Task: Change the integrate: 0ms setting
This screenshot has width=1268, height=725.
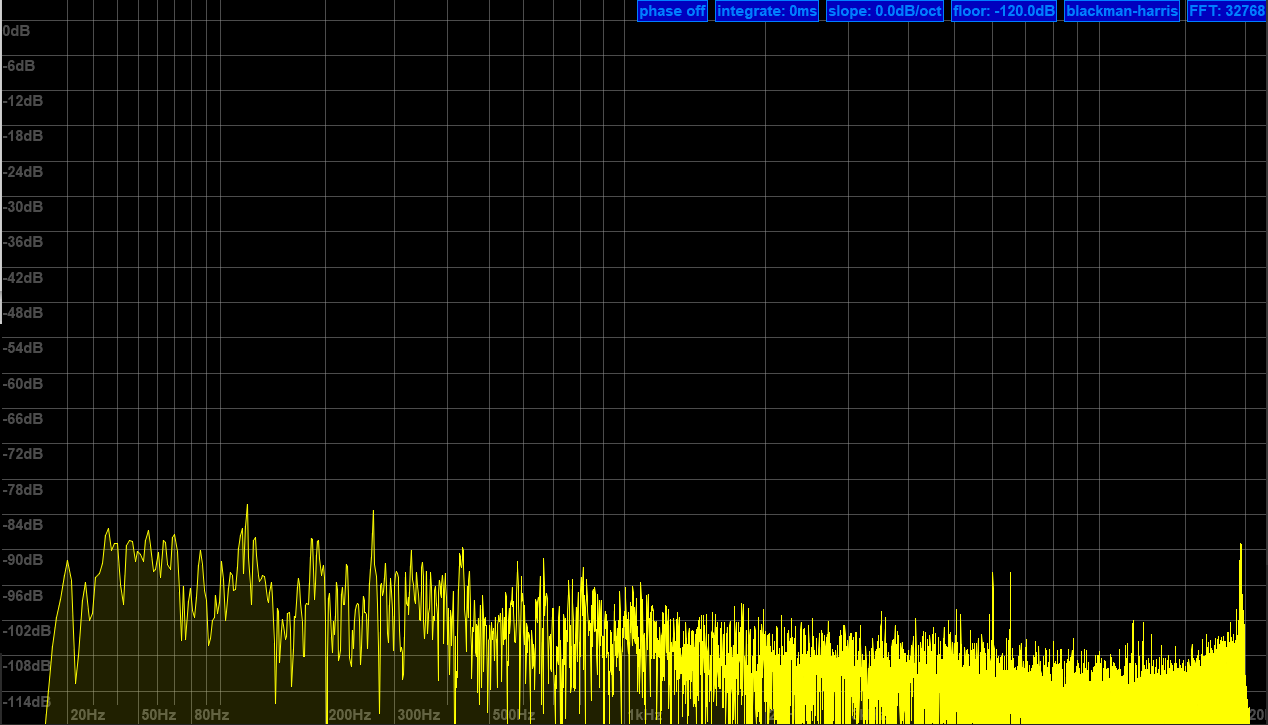Action: (x=767, y=11)
